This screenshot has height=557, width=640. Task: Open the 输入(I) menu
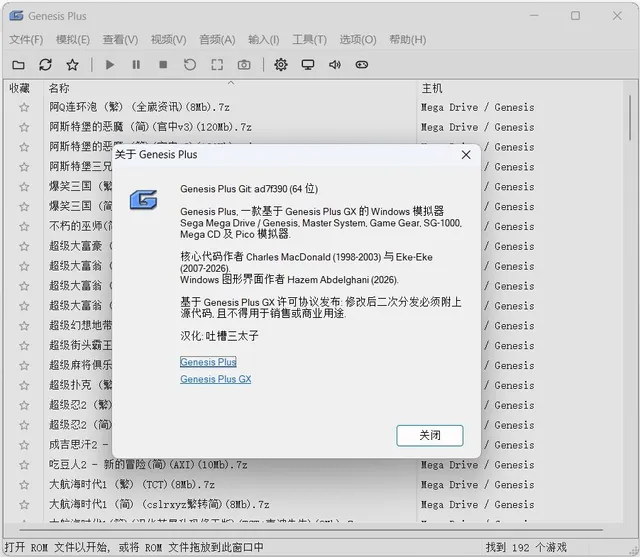(264, 40)
